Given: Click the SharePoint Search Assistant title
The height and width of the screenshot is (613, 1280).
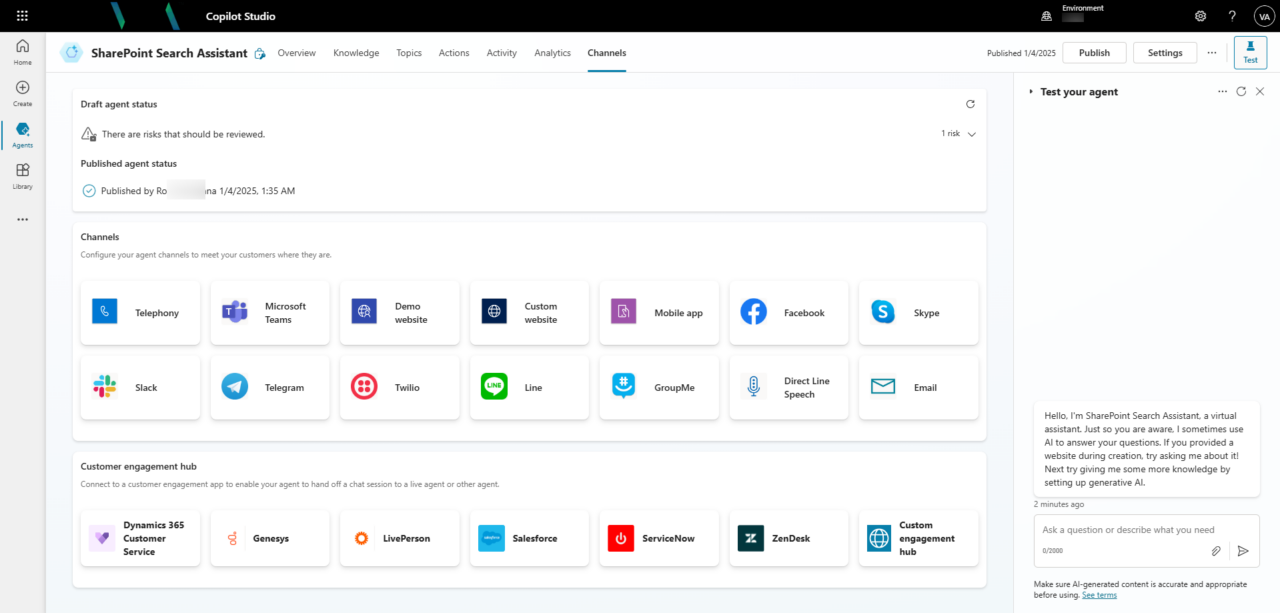Looking at the screenshot, I should 169,53.
